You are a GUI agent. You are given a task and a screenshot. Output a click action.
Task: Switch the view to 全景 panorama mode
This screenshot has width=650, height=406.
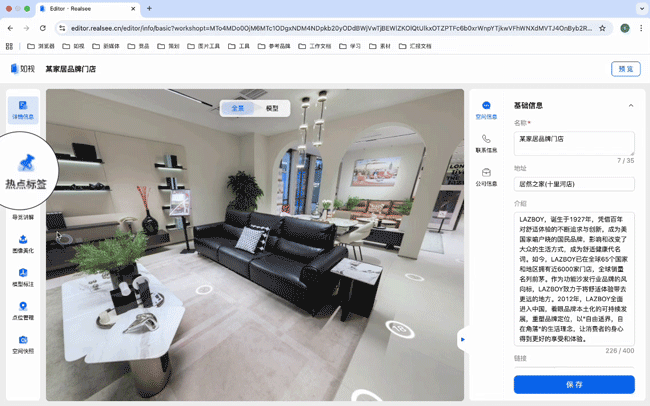coord(238,108)
